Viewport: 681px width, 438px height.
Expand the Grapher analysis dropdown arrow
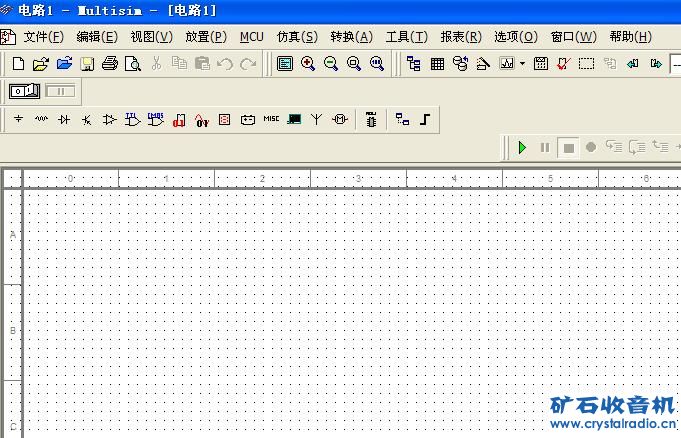point(522,63)
